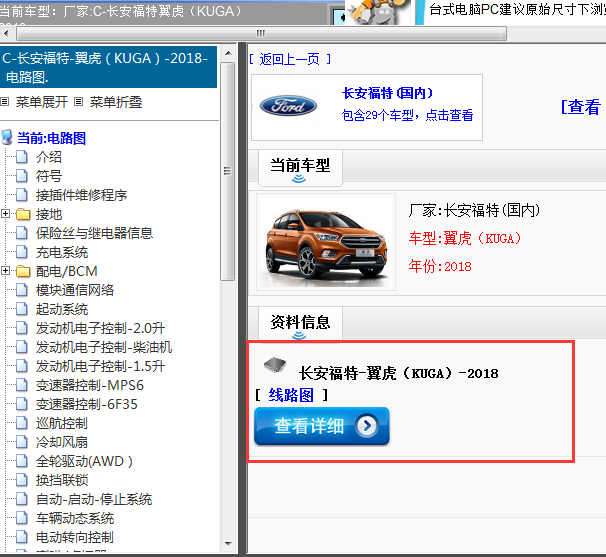Click the computer icon beside 当前:电路图

click(x=7, y=137)
